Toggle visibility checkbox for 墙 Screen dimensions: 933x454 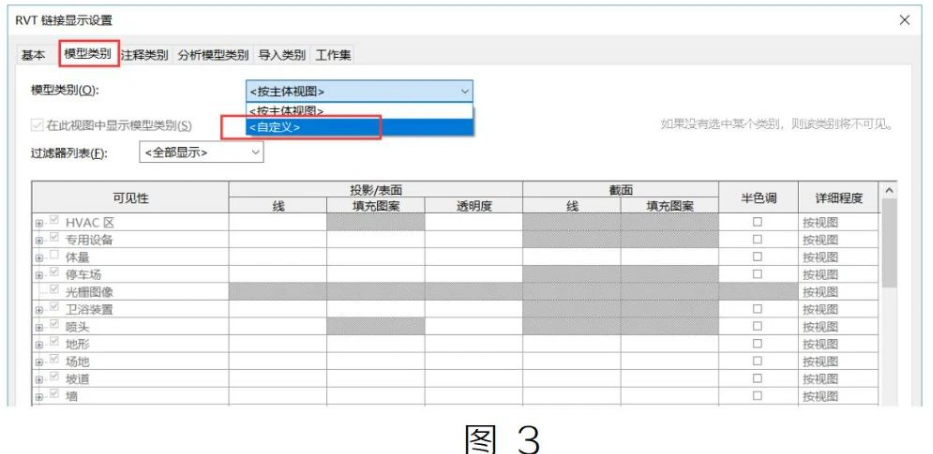click(55, 393)
